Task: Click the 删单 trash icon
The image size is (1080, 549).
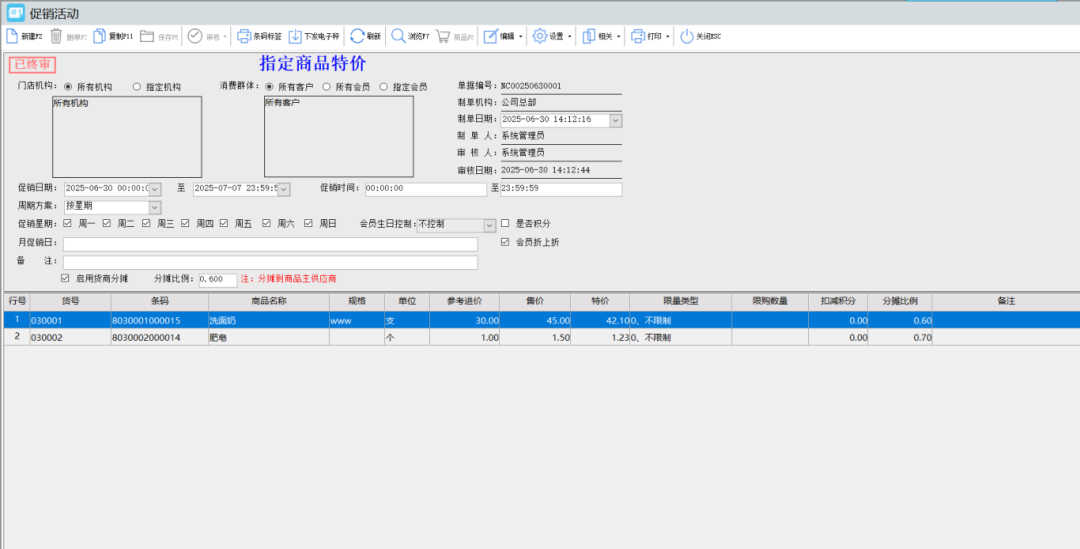Action: [x=56, y=37]
